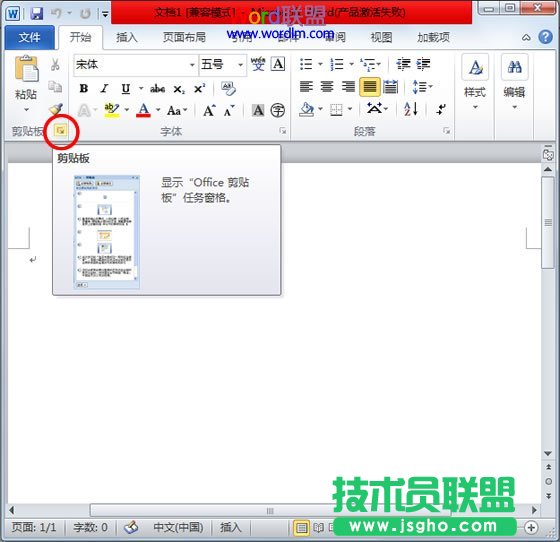Image resolution: width=560 pixels, height=542 pixels.
Task: Sort text with A-Z icon
Action: (411, 109)
